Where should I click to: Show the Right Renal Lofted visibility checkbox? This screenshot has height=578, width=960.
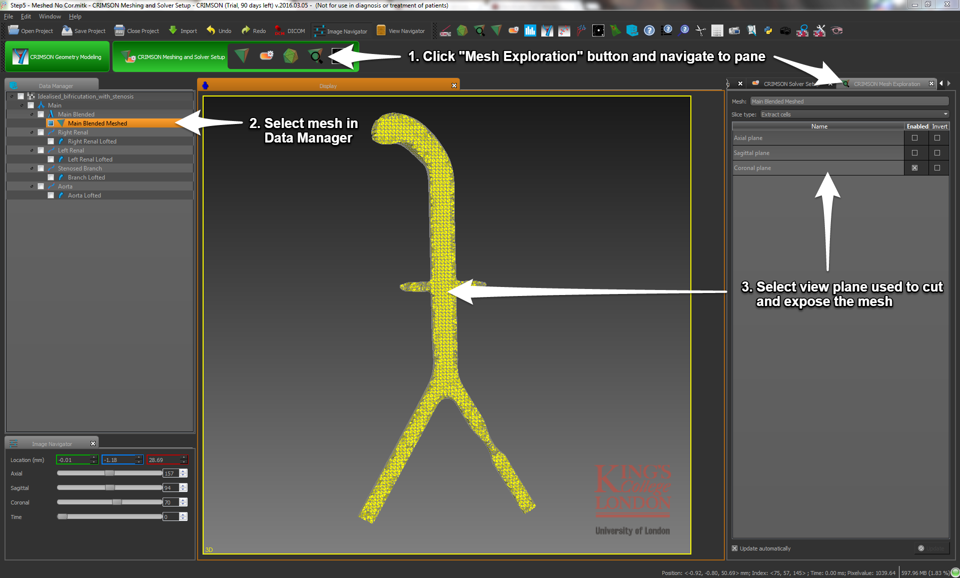point(51,142)
